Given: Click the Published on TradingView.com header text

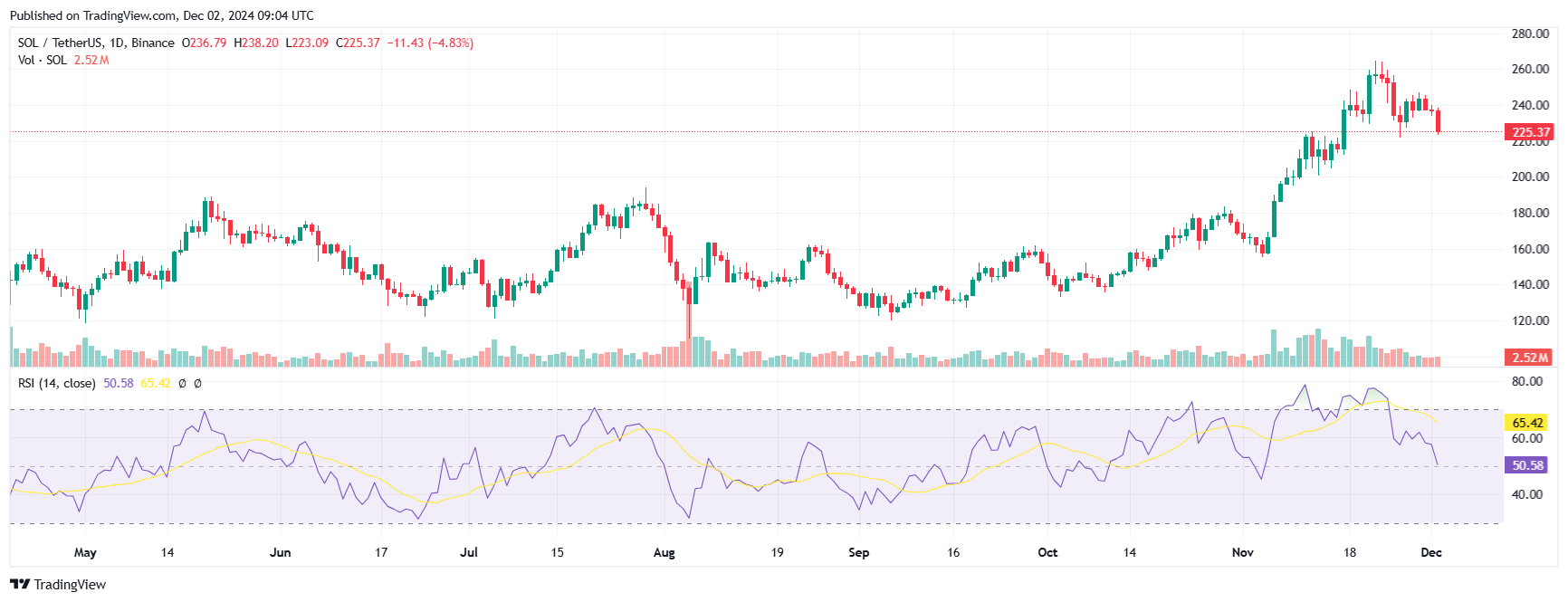Looking at the screenshot, I should [162, 15].
